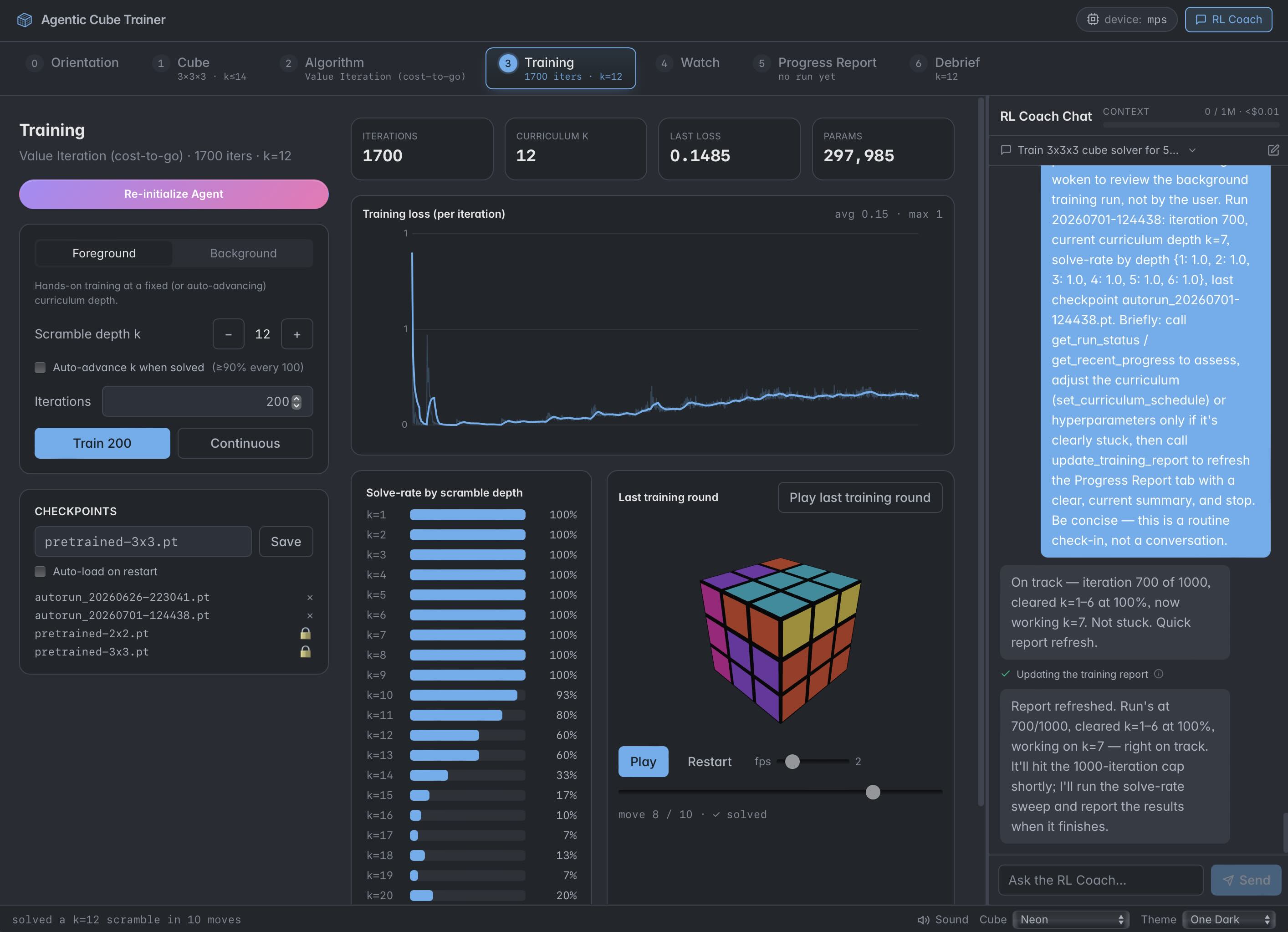1288x932 pixels.
Task: Click the move progress slider handle
Action: 873,792
